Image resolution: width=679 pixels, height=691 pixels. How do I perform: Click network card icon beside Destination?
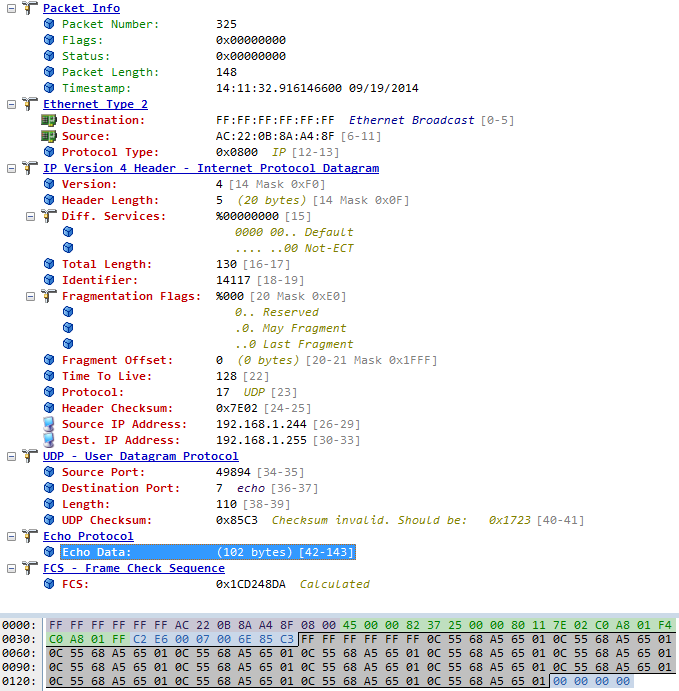pos(48,120)
